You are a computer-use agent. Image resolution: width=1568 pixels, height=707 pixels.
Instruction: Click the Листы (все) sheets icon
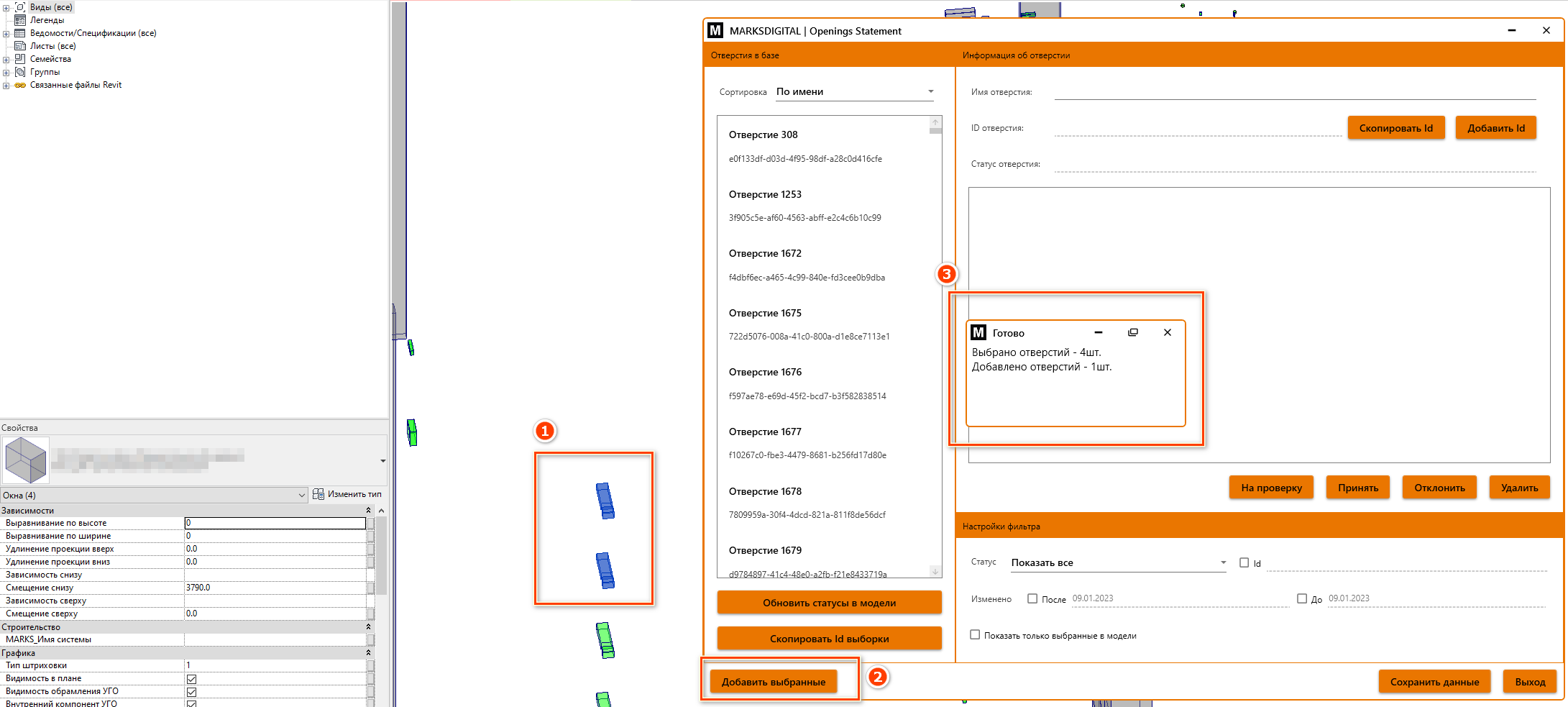coord(20,46)
